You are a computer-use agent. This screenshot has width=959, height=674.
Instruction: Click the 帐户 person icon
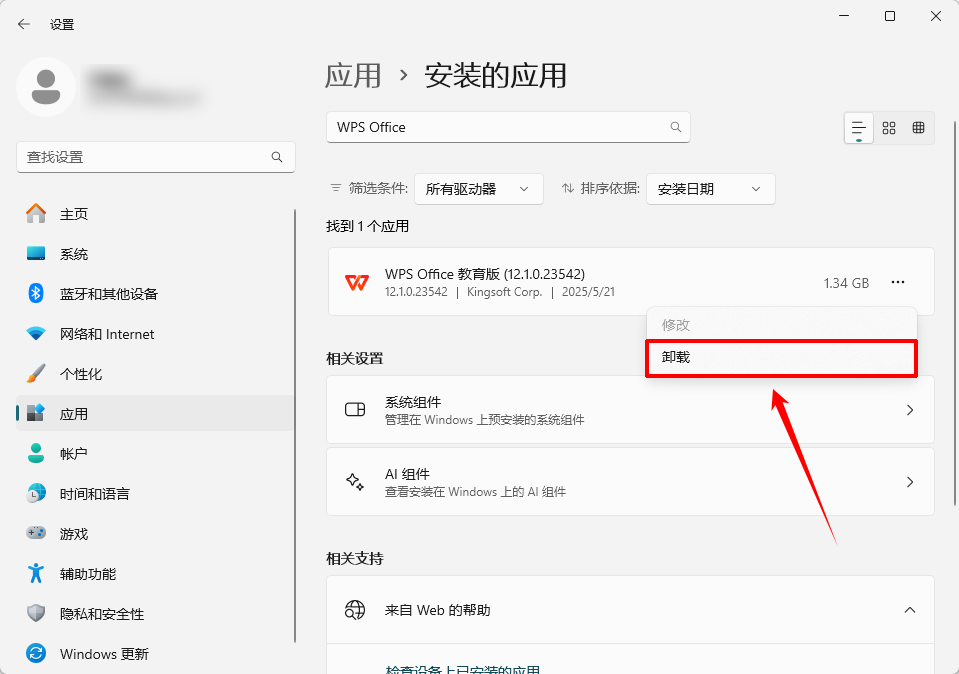(x=36, y=453)
